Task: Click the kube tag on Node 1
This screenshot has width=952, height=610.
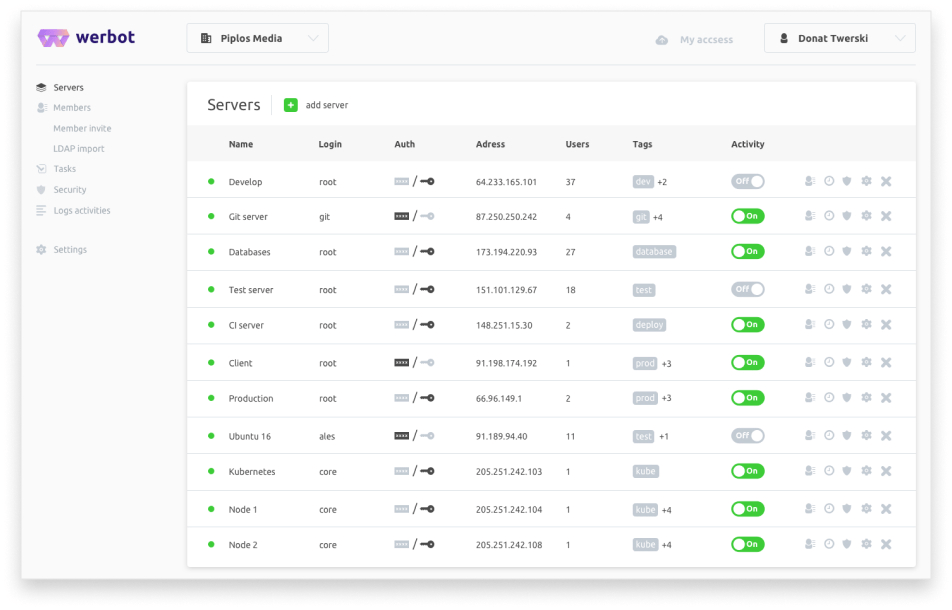Action: (x=645, y=508)
